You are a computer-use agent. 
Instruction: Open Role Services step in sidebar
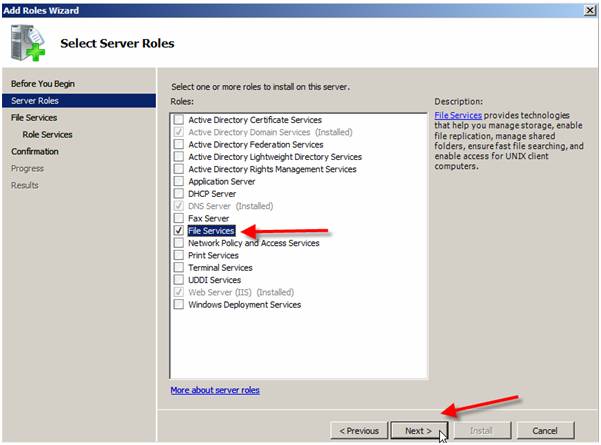(x=48, y=135)
